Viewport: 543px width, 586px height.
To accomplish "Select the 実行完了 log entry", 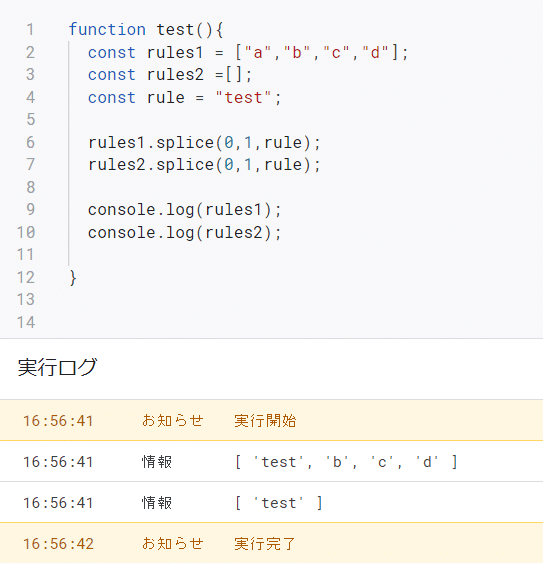I will click(271, 543).
